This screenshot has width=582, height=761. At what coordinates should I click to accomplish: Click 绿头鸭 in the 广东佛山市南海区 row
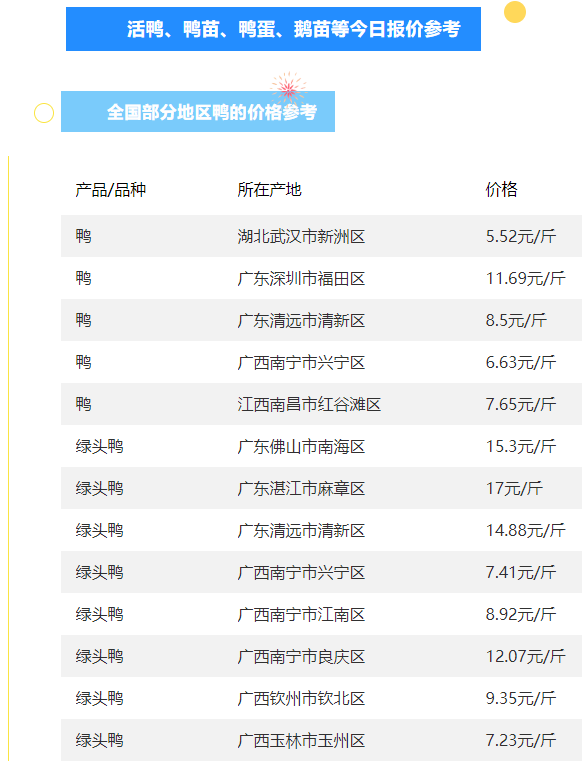100,446
